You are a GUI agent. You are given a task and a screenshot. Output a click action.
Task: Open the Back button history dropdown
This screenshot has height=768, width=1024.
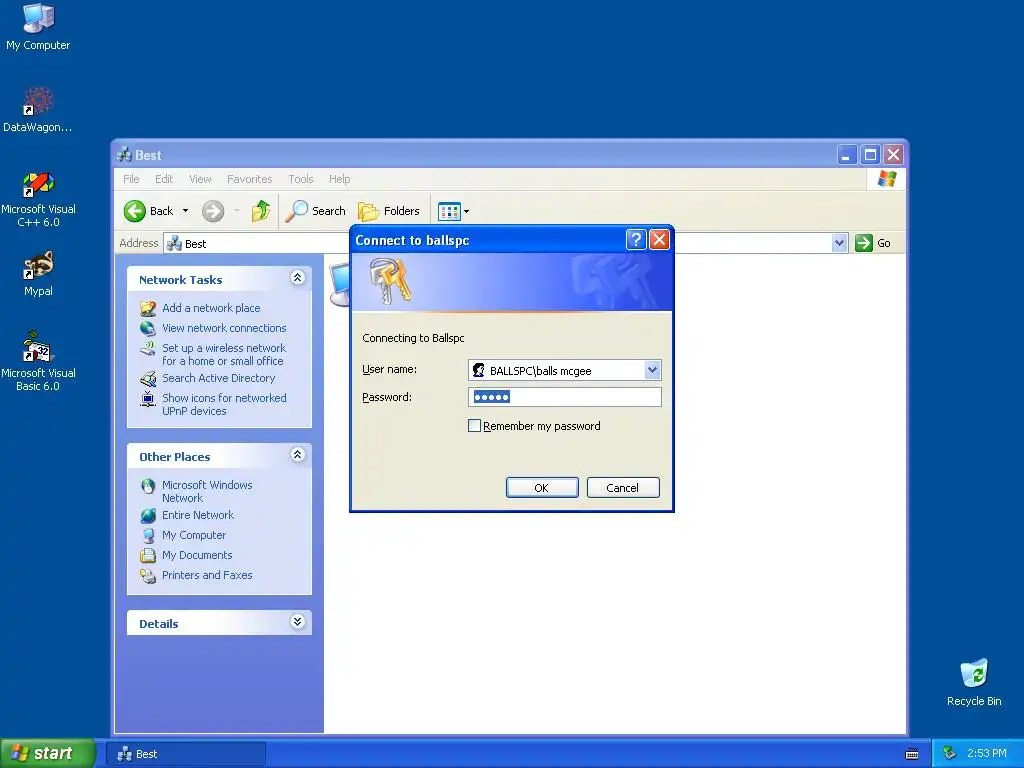click(185, 211)
